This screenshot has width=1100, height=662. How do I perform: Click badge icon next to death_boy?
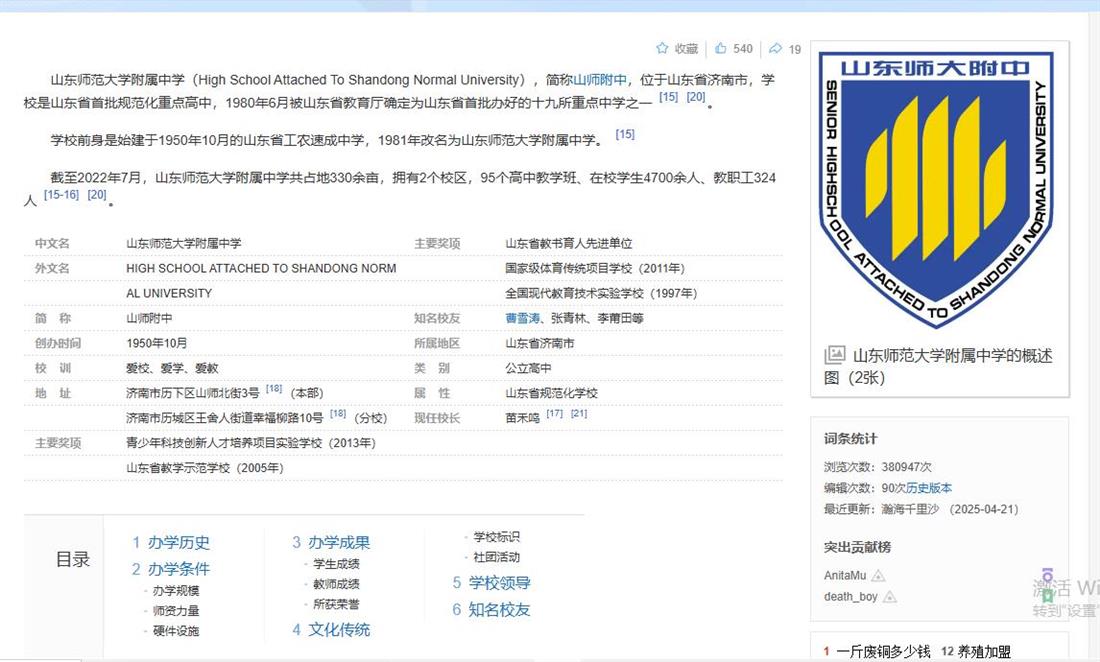[890, 597]
